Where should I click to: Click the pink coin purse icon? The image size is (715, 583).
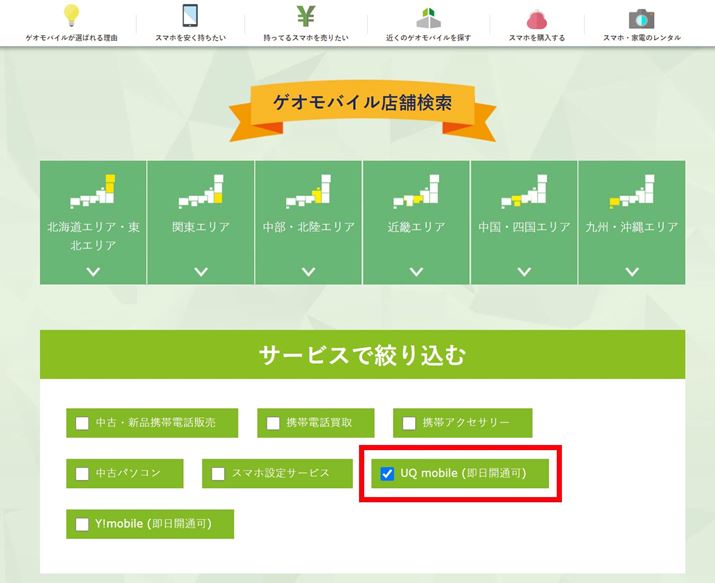click(x=537, y=20)
